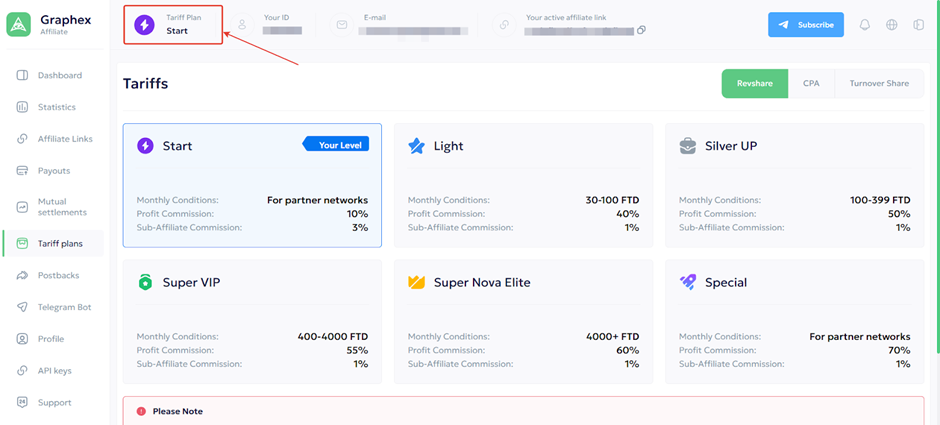Click the notification bell icon
The image size is (940, 425).
pyautogui.click(x=865, y=25)
